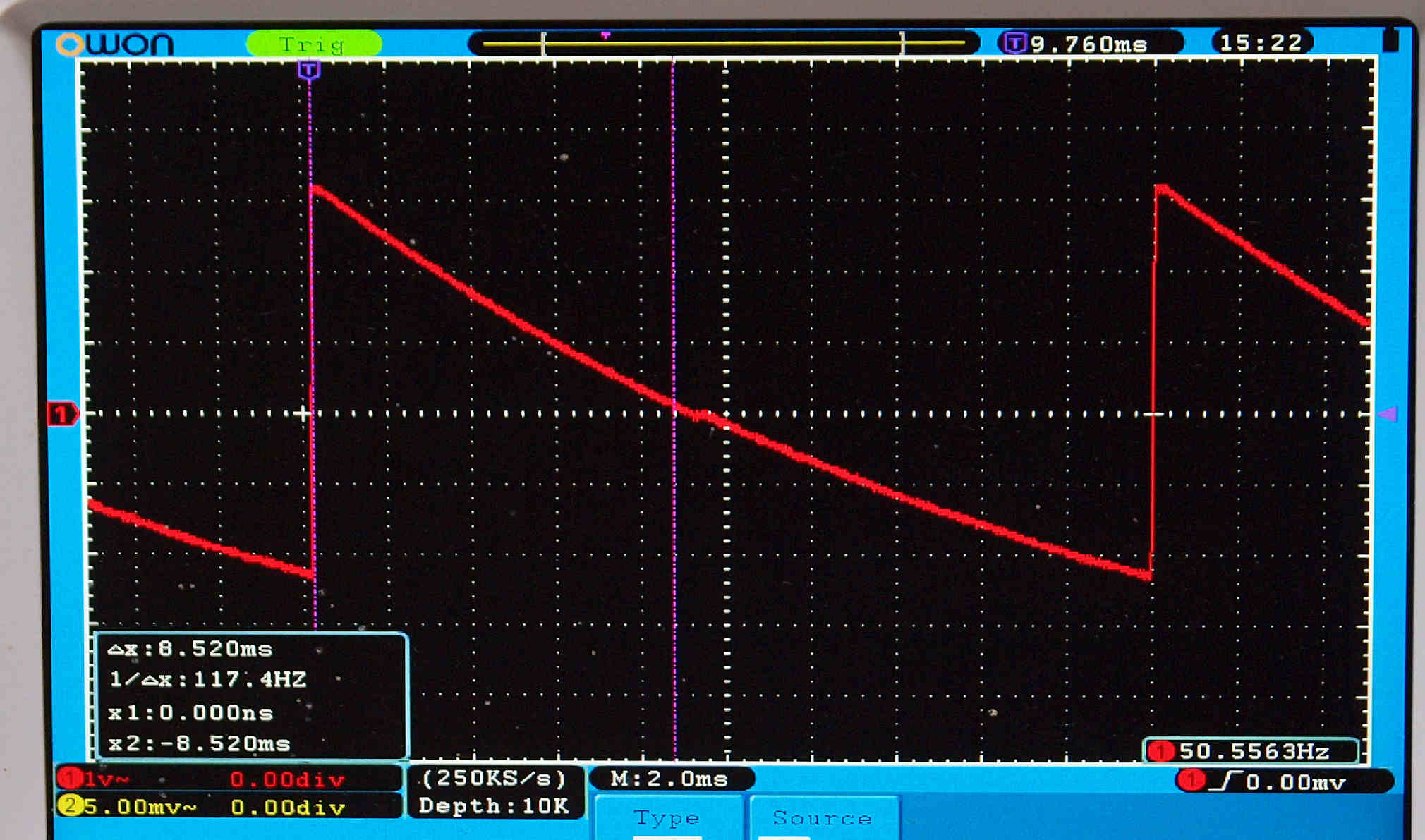This screenshot has width=1425, height=840.
Task: Click the red channel 1 ground marker
Action: [61, 414]
